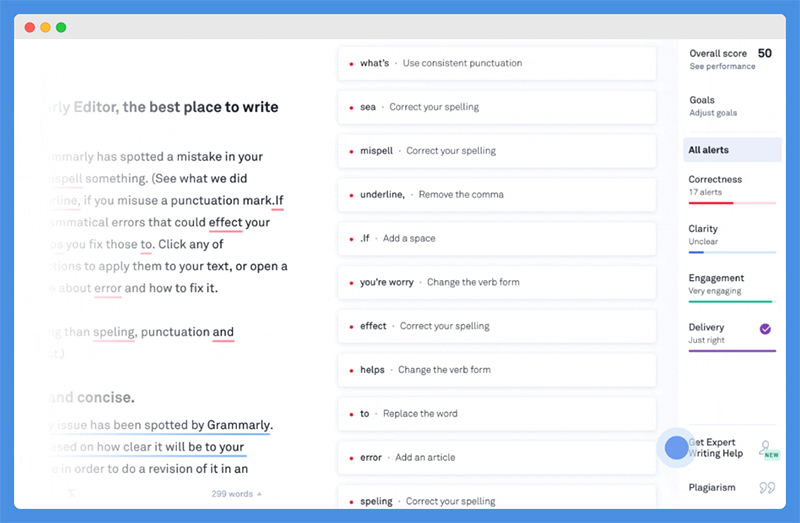Image resolution: width=800 pixels, height=523 pixels.
Task: Click the yellow macOS minimize window button
Action: pos(45,28)
